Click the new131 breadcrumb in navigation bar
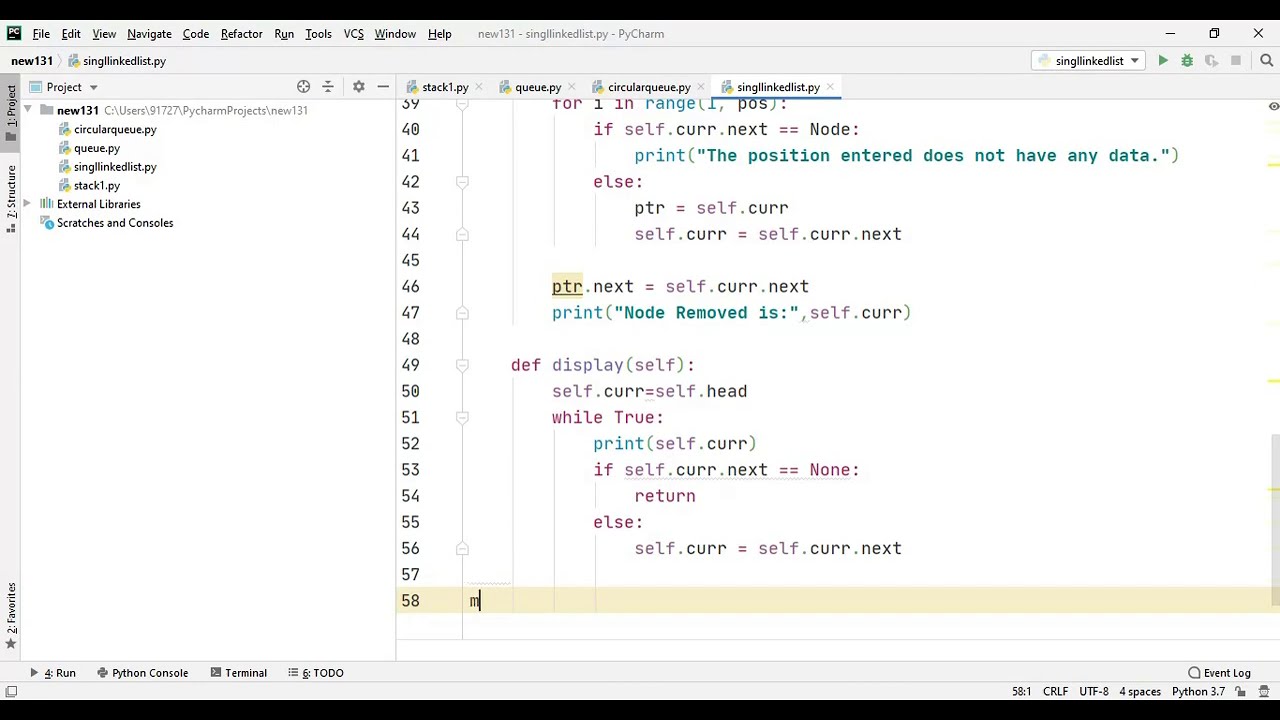Image resolution: width=1280 pixels, height=720 pixels. click(32, 61)
